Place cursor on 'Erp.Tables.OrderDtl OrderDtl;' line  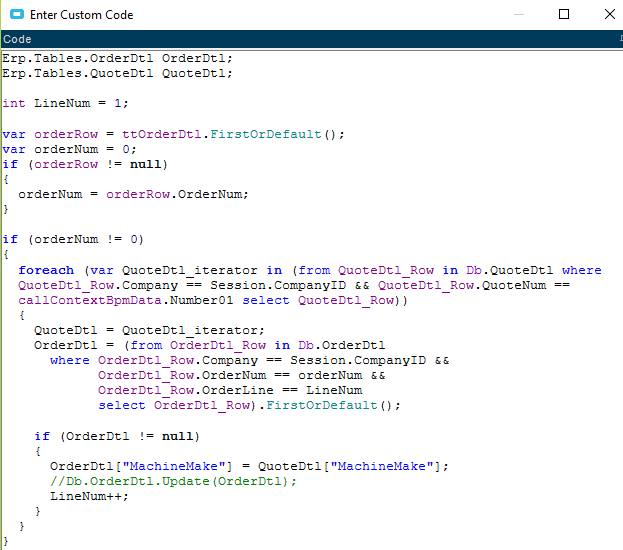(118, 58)
